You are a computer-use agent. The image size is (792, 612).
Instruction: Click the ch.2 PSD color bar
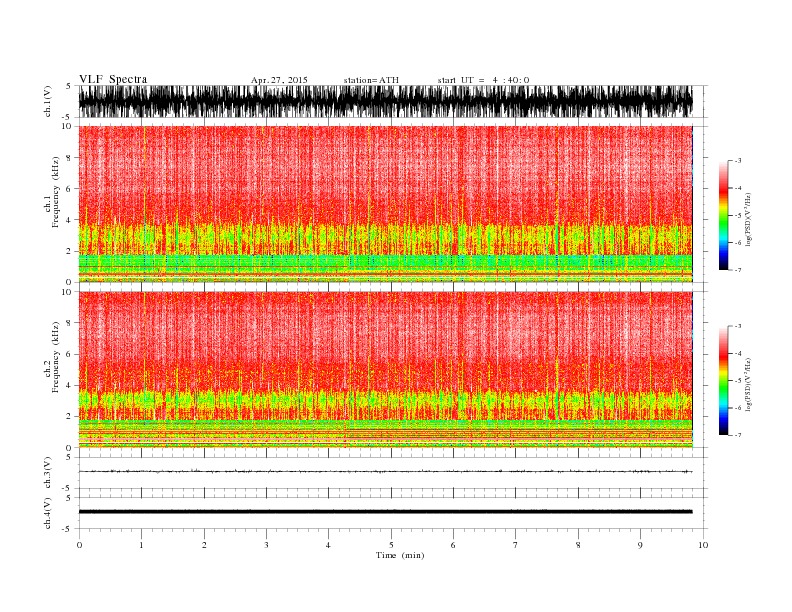[x=723, y=381]
